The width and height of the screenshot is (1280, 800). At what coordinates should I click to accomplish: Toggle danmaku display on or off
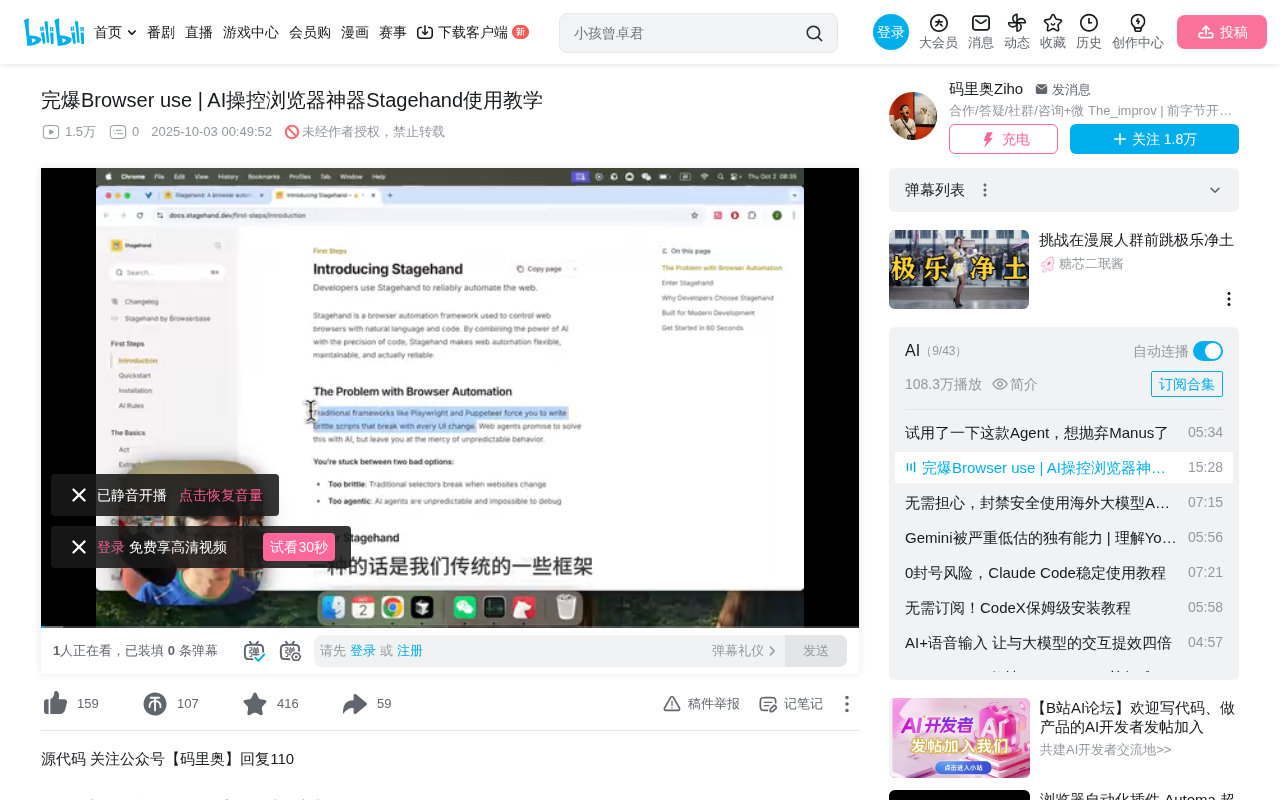click(x=254, y=651)
